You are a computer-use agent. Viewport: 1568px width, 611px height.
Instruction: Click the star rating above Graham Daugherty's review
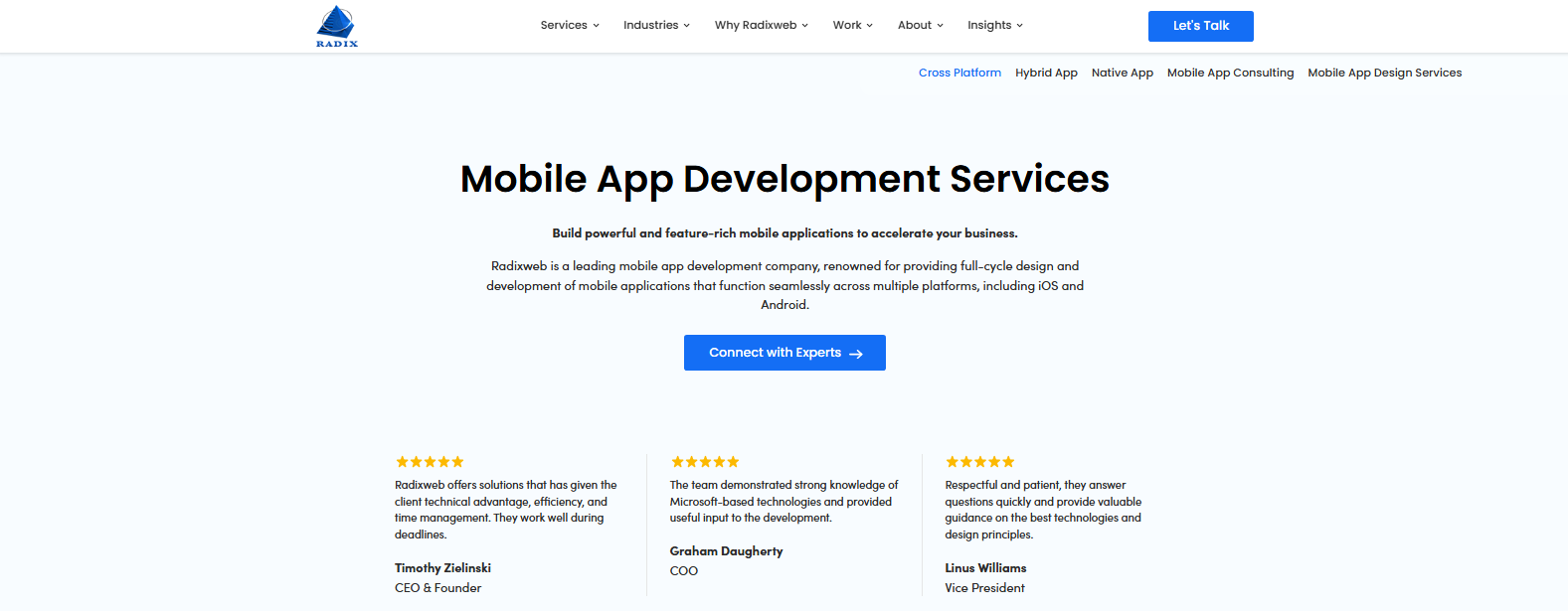coord(705,462)
